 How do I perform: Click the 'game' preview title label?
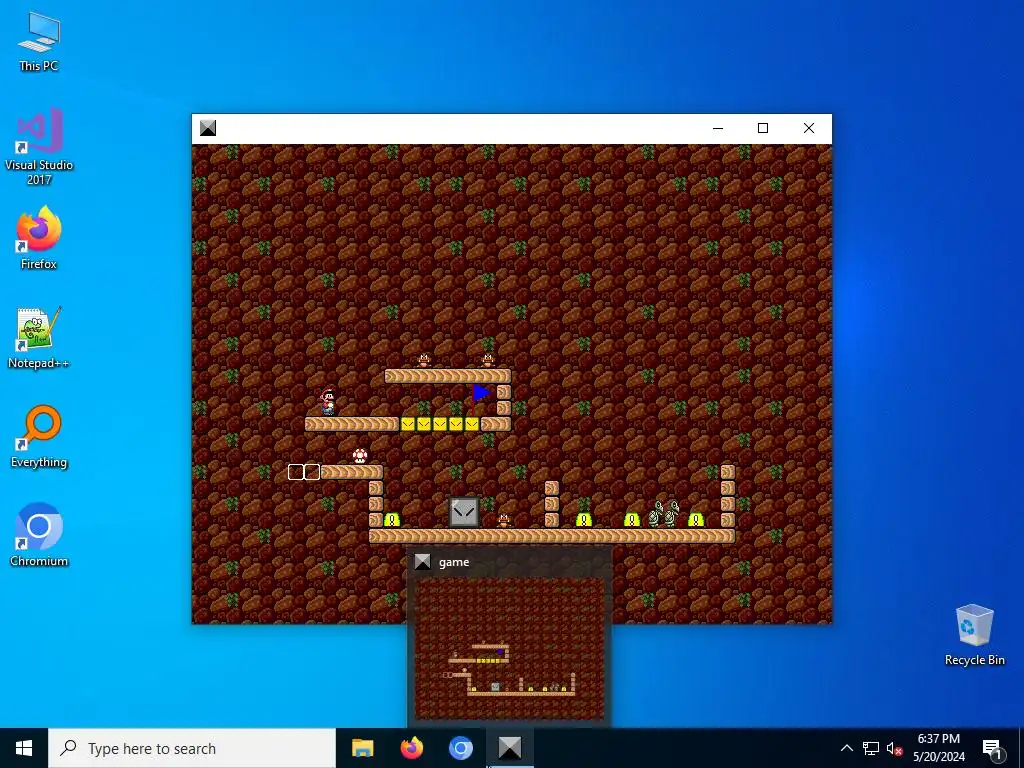[x=454, y=562]
